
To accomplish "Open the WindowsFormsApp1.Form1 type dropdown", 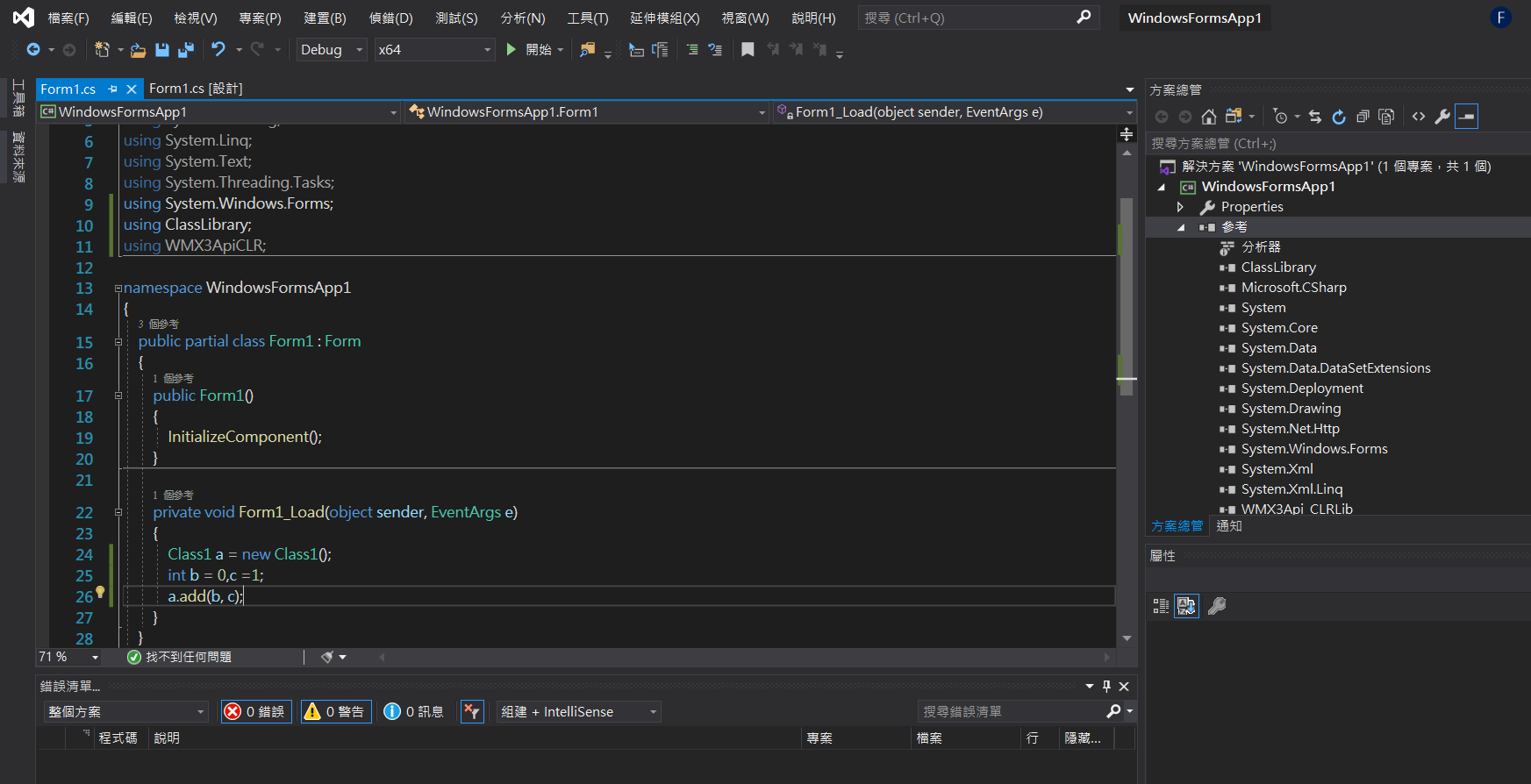I will (586, 112).
